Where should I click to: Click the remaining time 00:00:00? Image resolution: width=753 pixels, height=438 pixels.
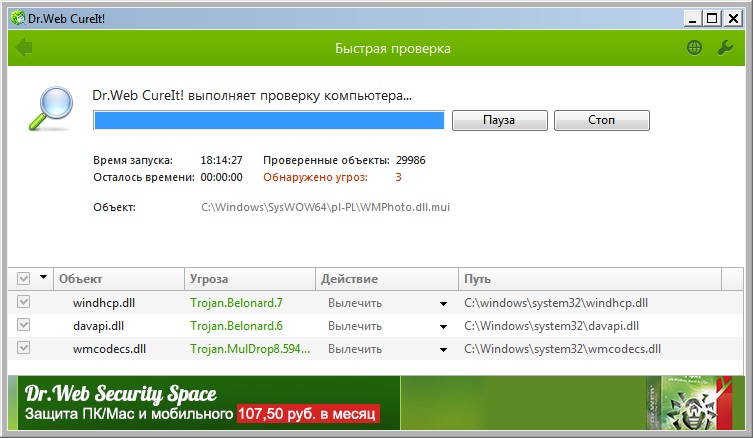[x=221, y=177]
